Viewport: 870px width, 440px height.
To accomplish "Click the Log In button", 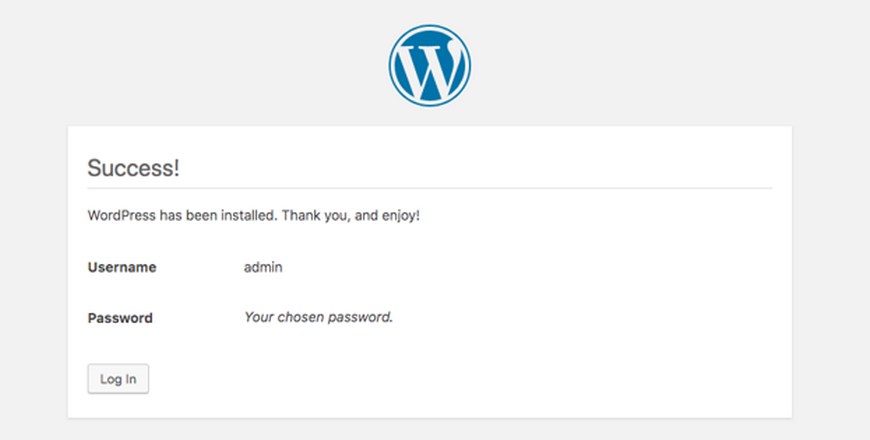I will click(x=118, y=379).
